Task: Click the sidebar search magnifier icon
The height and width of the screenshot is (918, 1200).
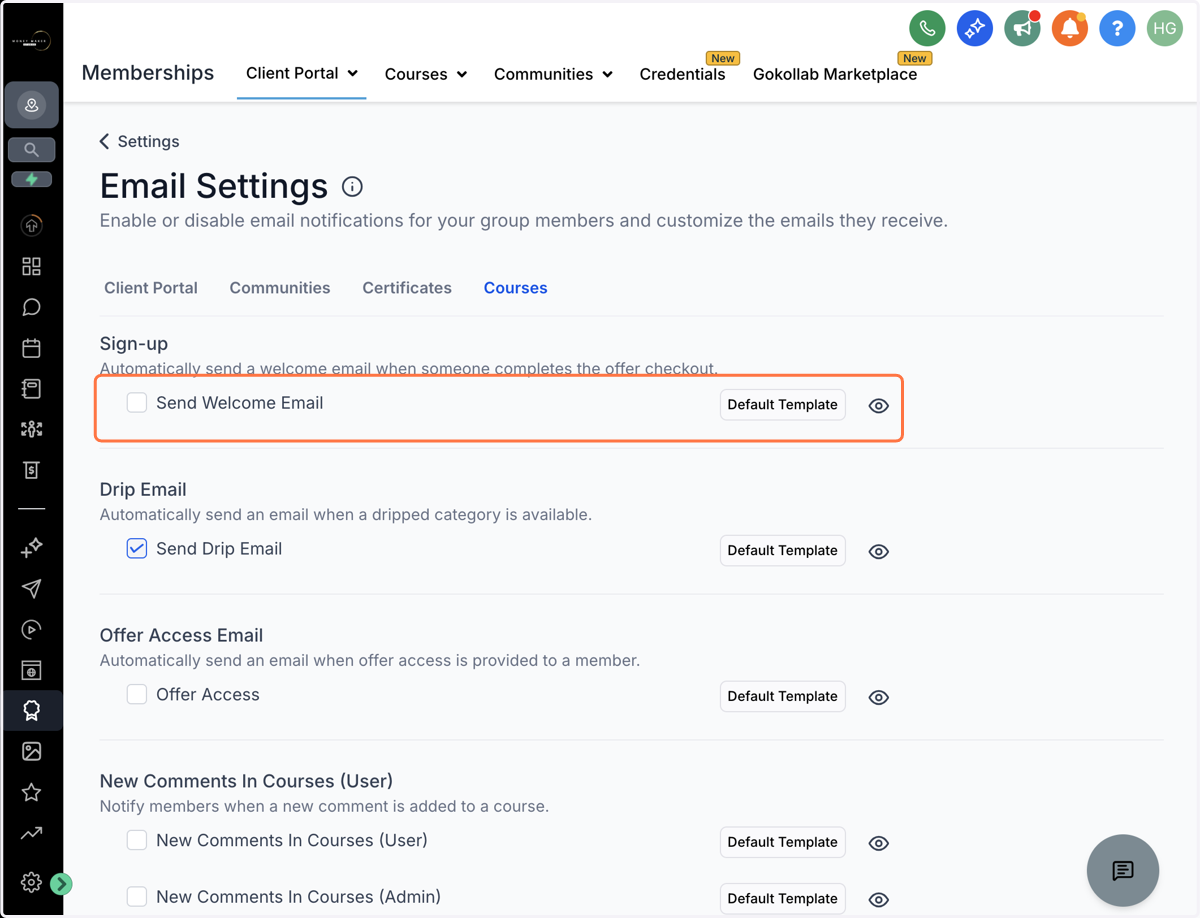Action: pyautogui.click(x=31, y=150)
